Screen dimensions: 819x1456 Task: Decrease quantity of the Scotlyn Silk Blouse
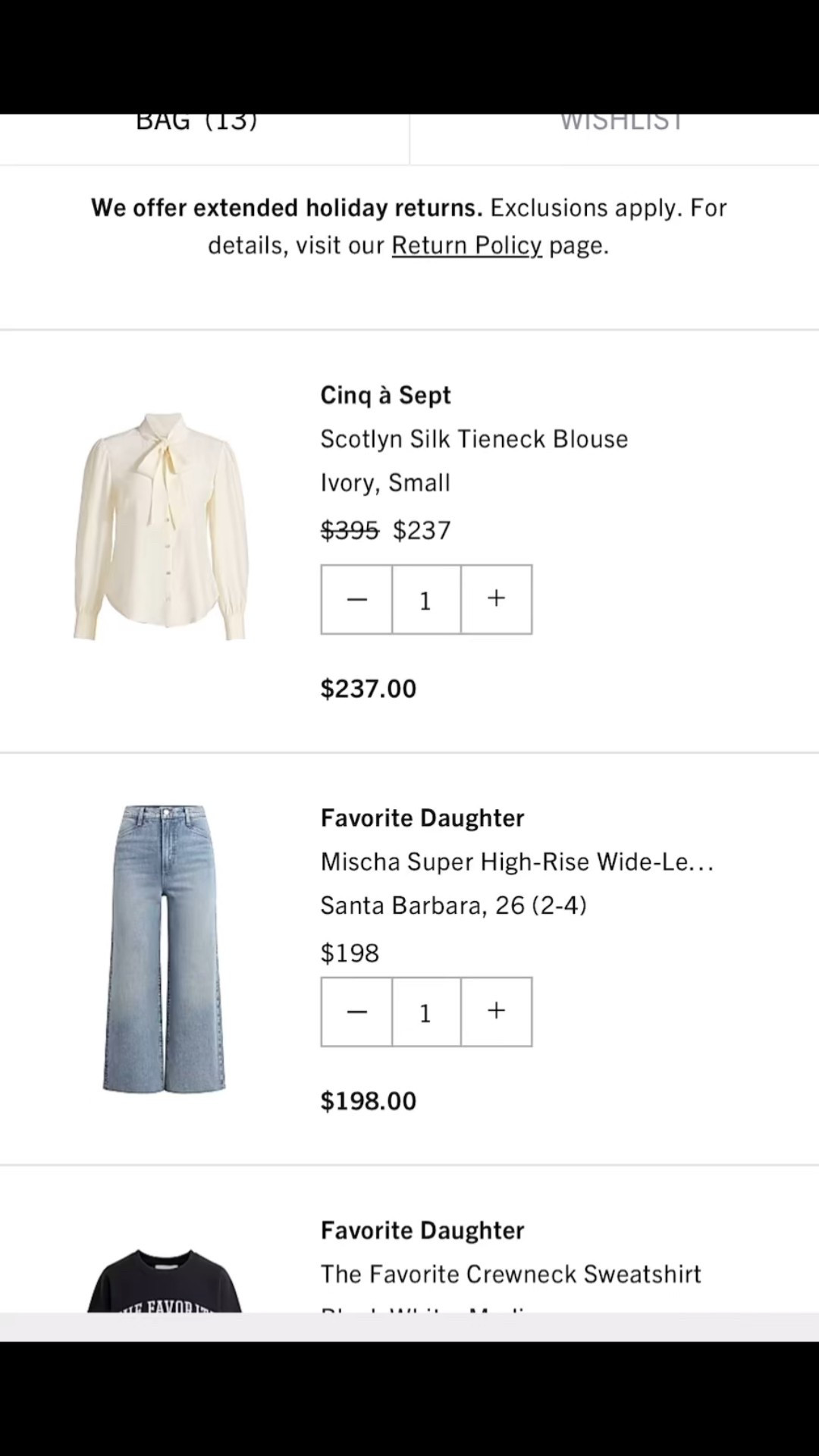(x=356, y=599)
